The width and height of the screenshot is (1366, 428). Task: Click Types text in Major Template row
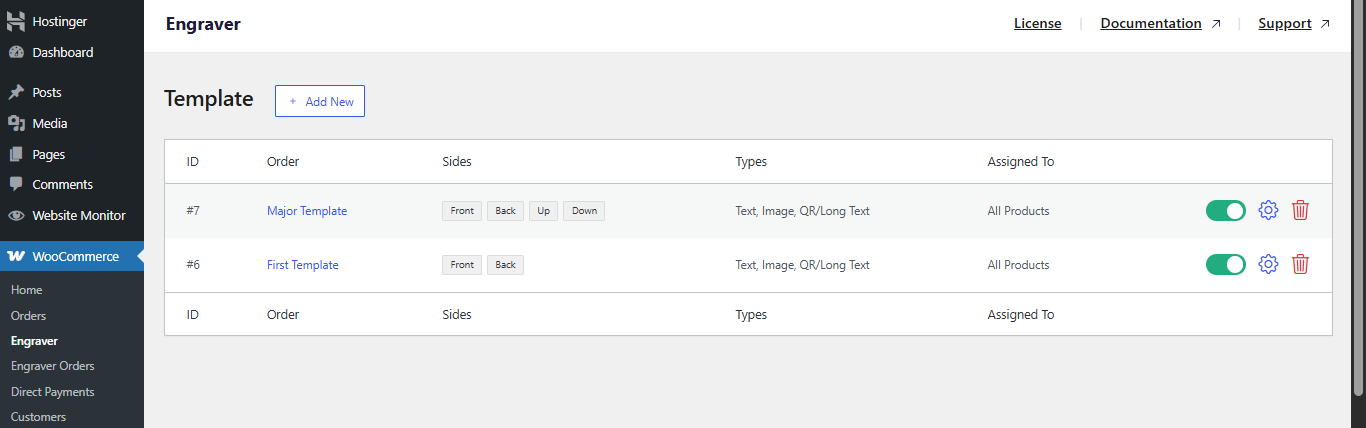[802, 211]
